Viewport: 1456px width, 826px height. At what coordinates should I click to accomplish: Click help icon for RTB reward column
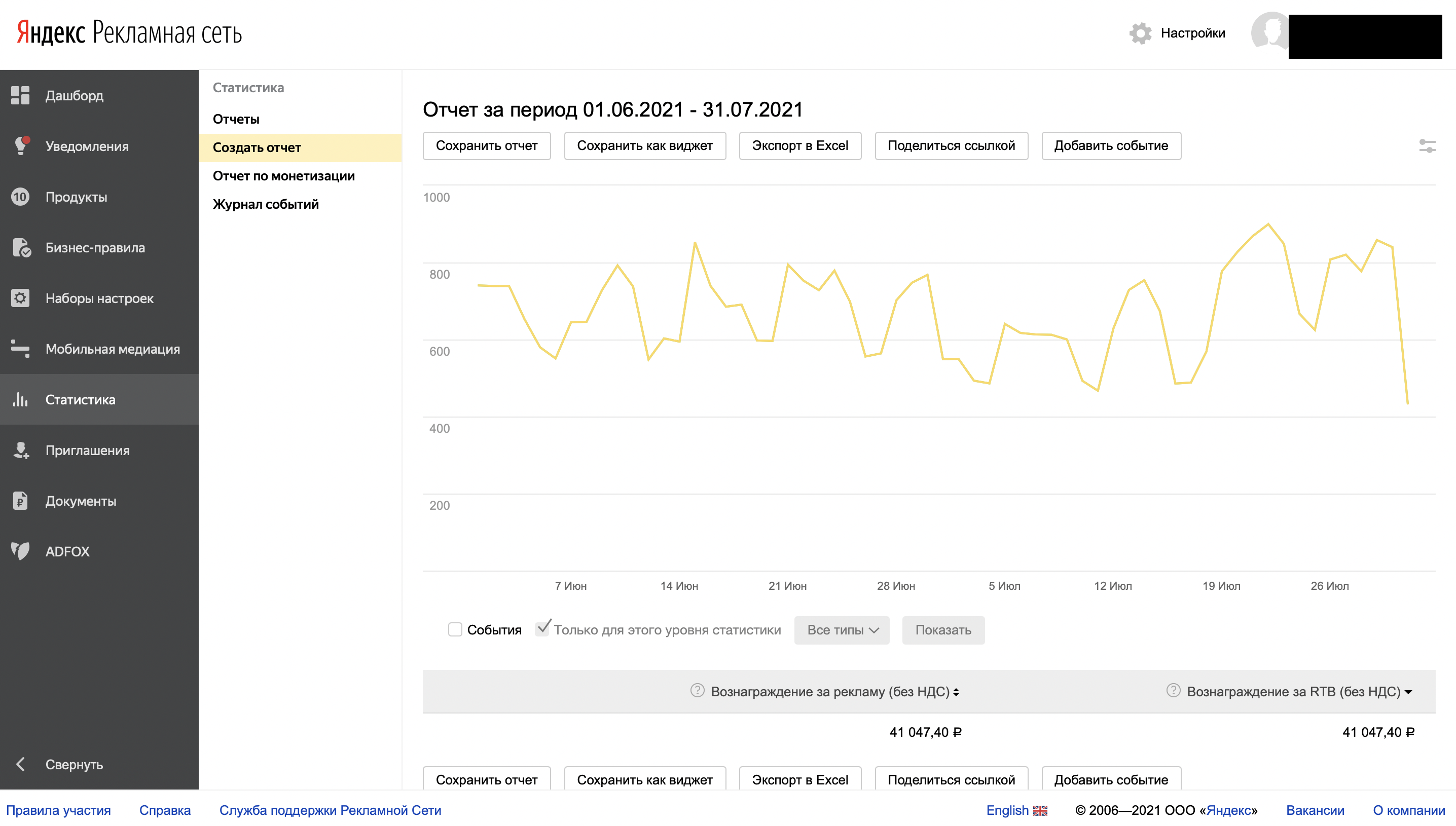(x=1173, y=690)
